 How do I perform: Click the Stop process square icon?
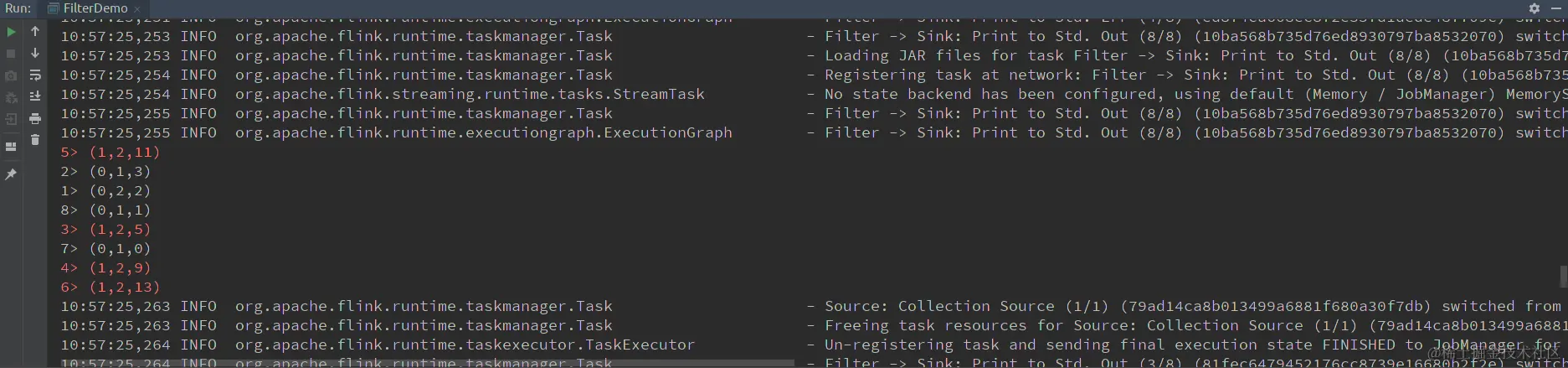(11, 54)
